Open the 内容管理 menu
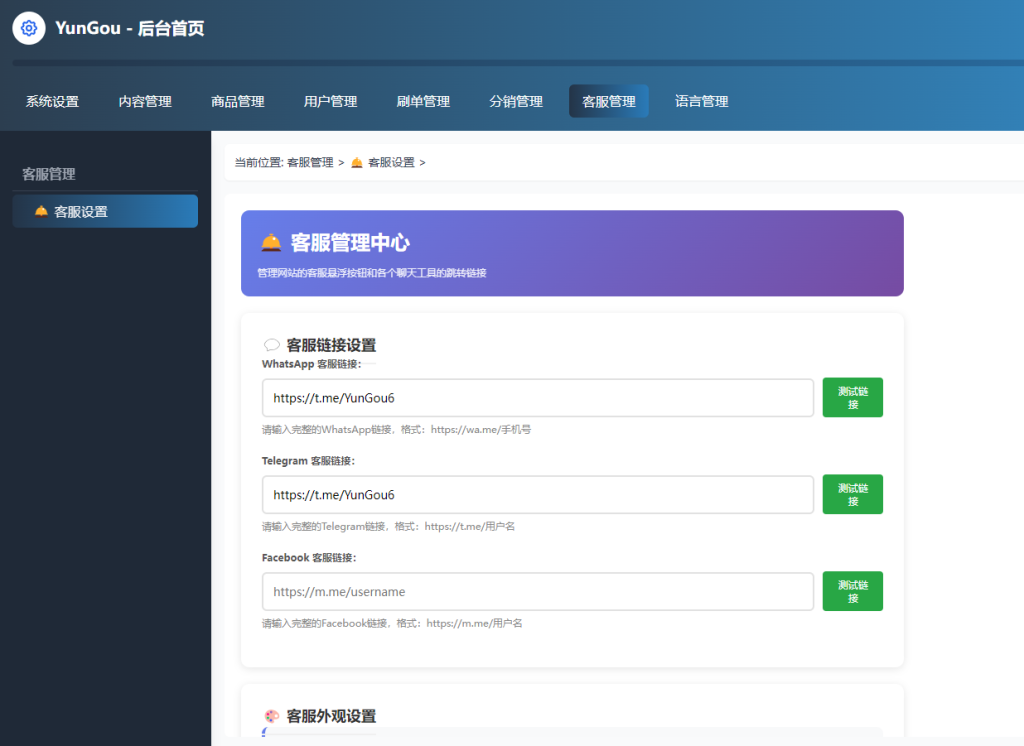This screenshot has height=746, width=1024. click(145, 101)
